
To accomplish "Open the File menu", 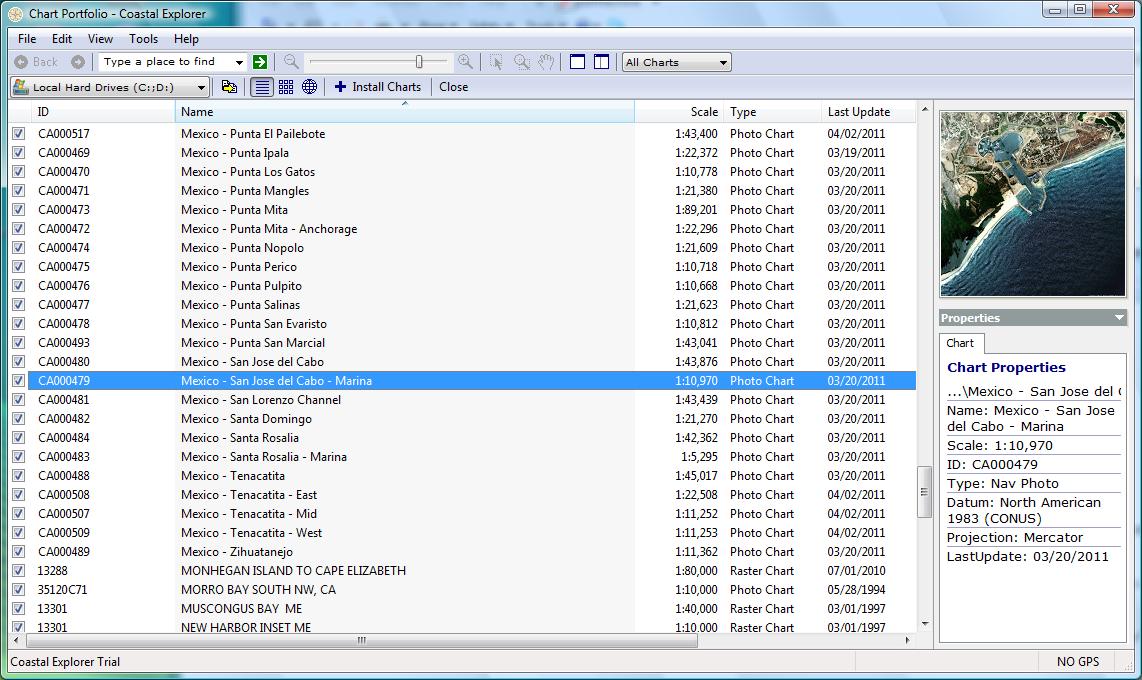I will 27,39.
